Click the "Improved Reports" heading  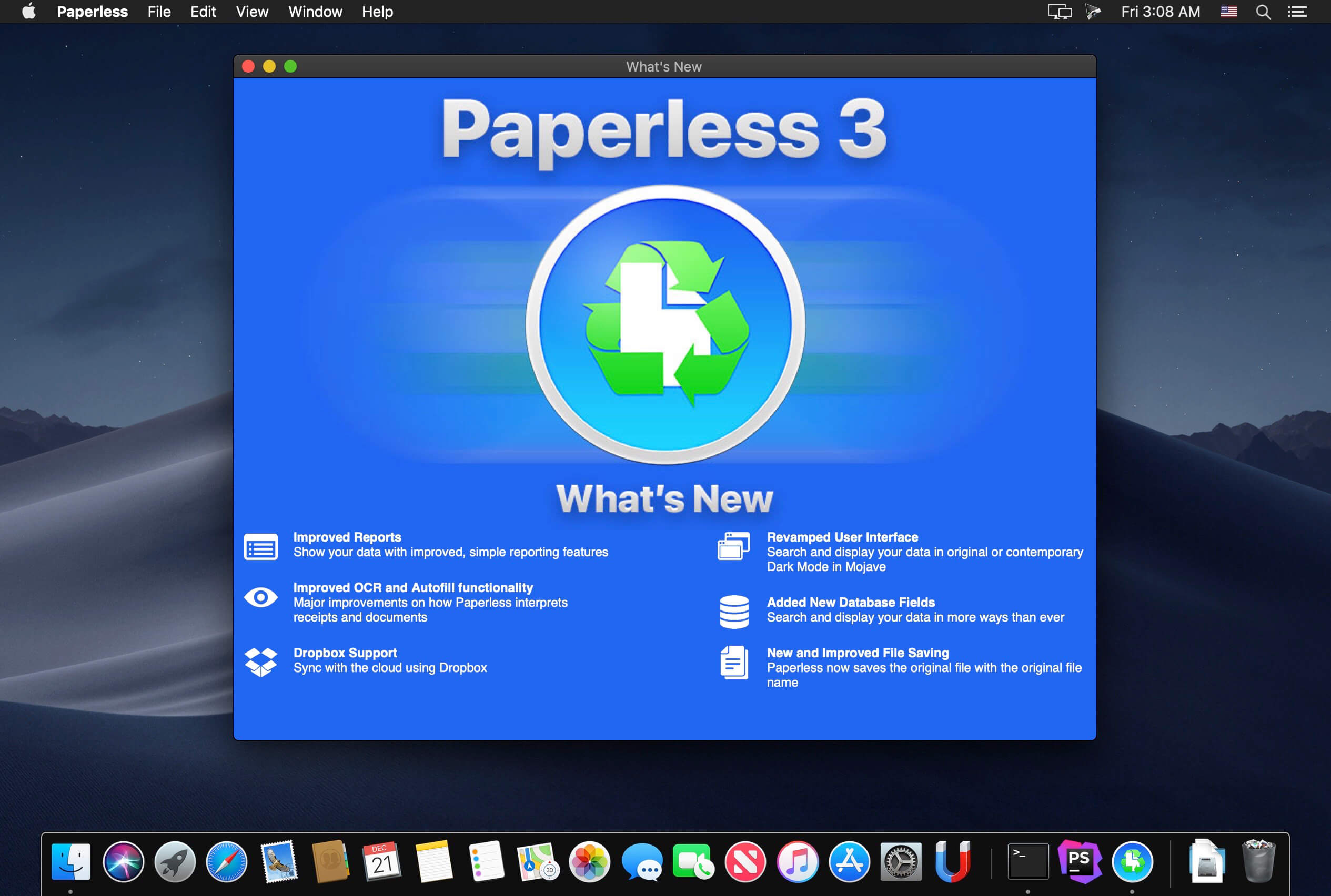pyautogui.click(x=347, y=537)
